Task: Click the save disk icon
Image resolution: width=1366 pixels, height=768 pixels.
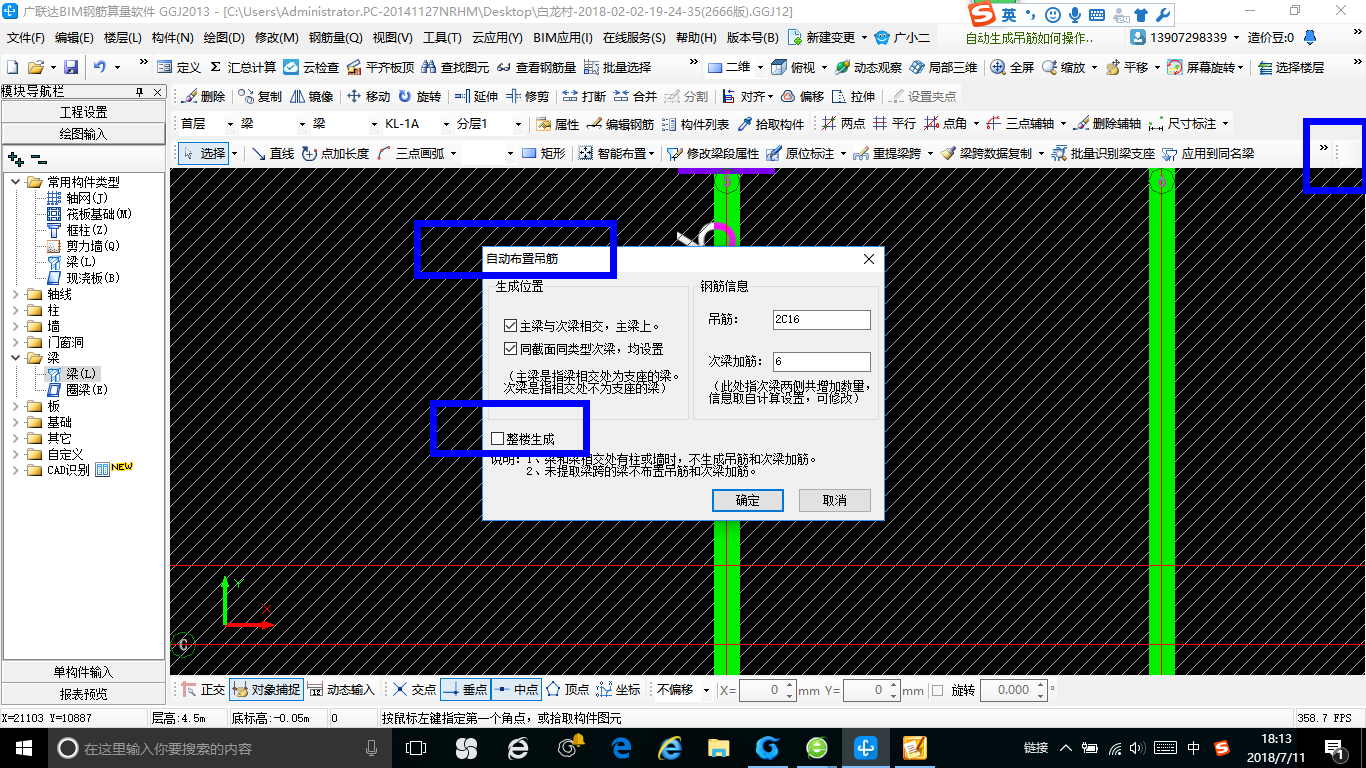Action: pyautogui.click(x=71, y=67)
